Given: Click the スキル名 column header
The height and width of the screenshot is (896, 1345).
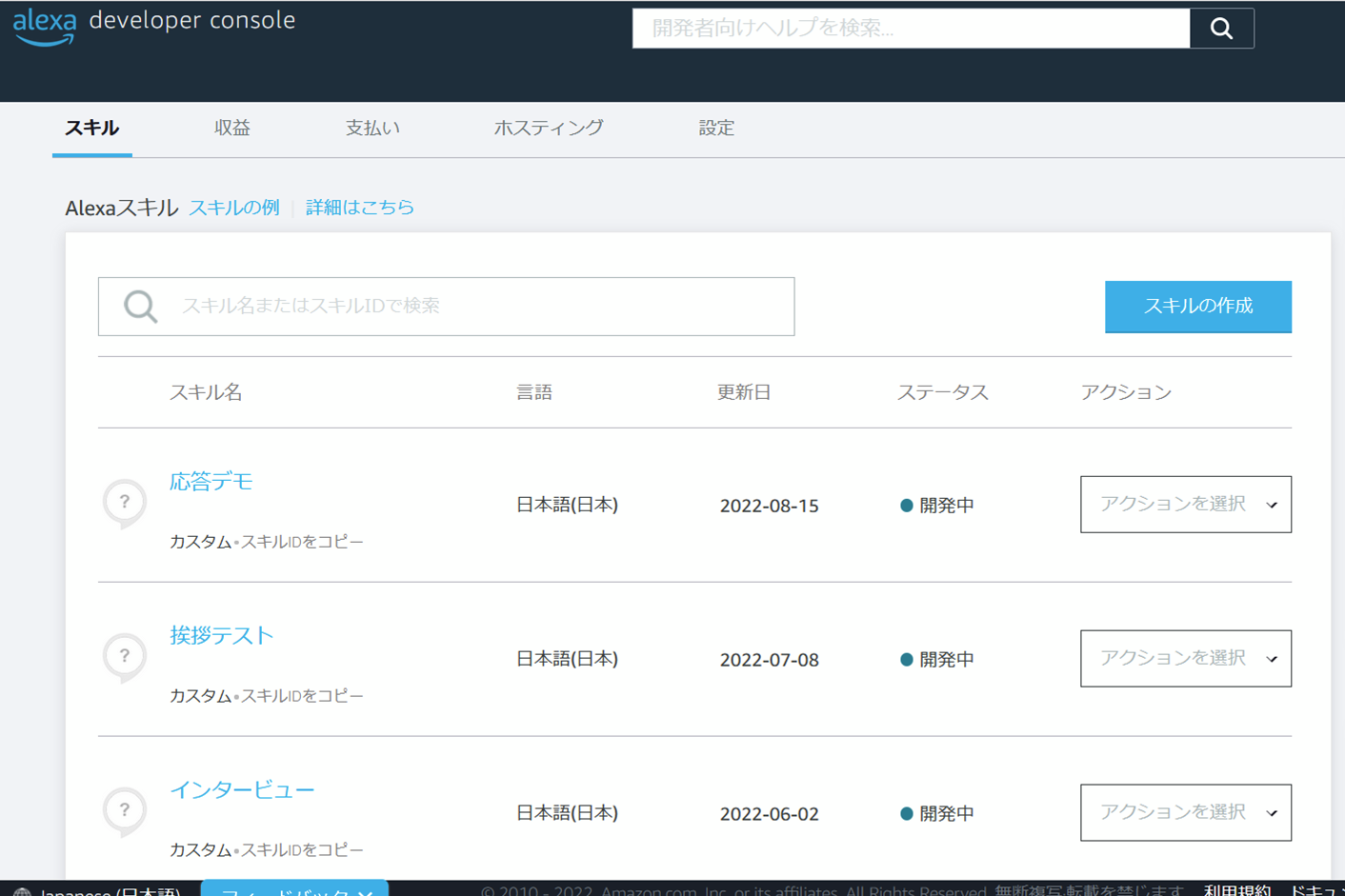Looking at the screenshot, I should click(206, 392).
